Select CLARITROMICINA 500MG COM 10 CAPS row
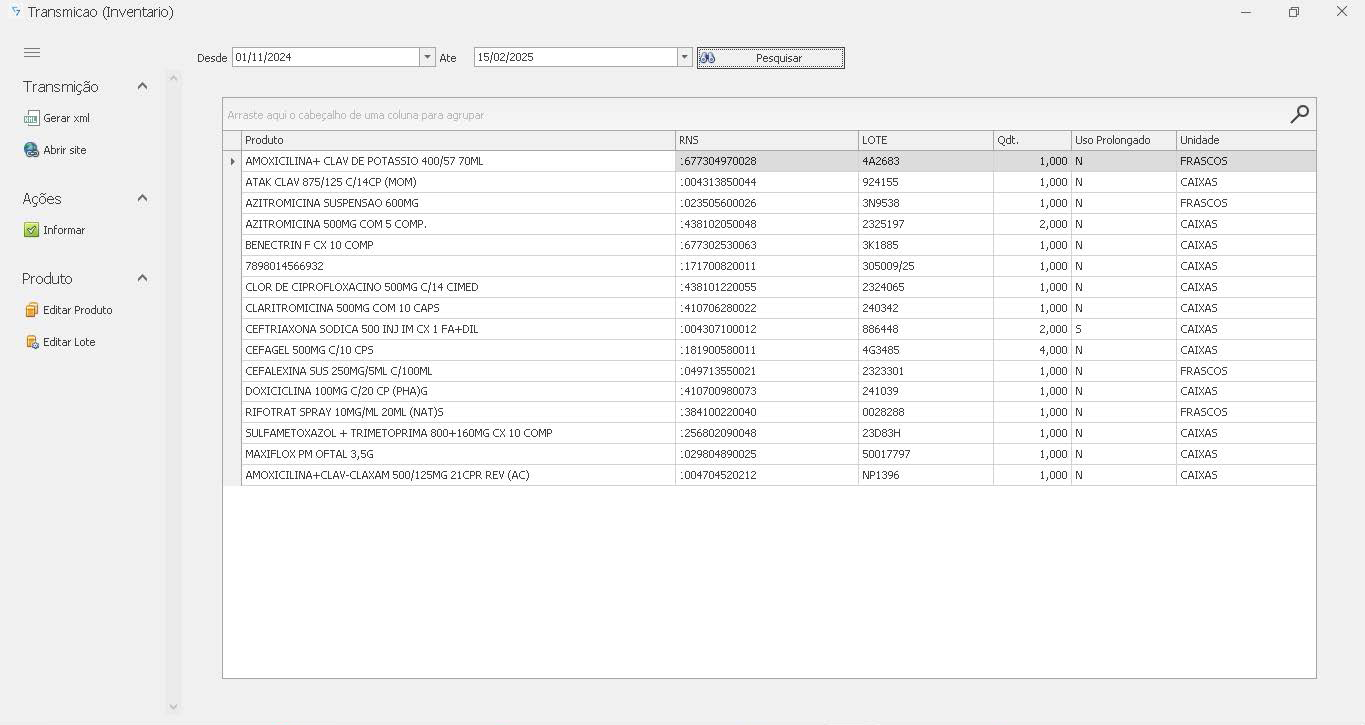The width and height of the screenshot is (1365, 725). coord(769,308)
